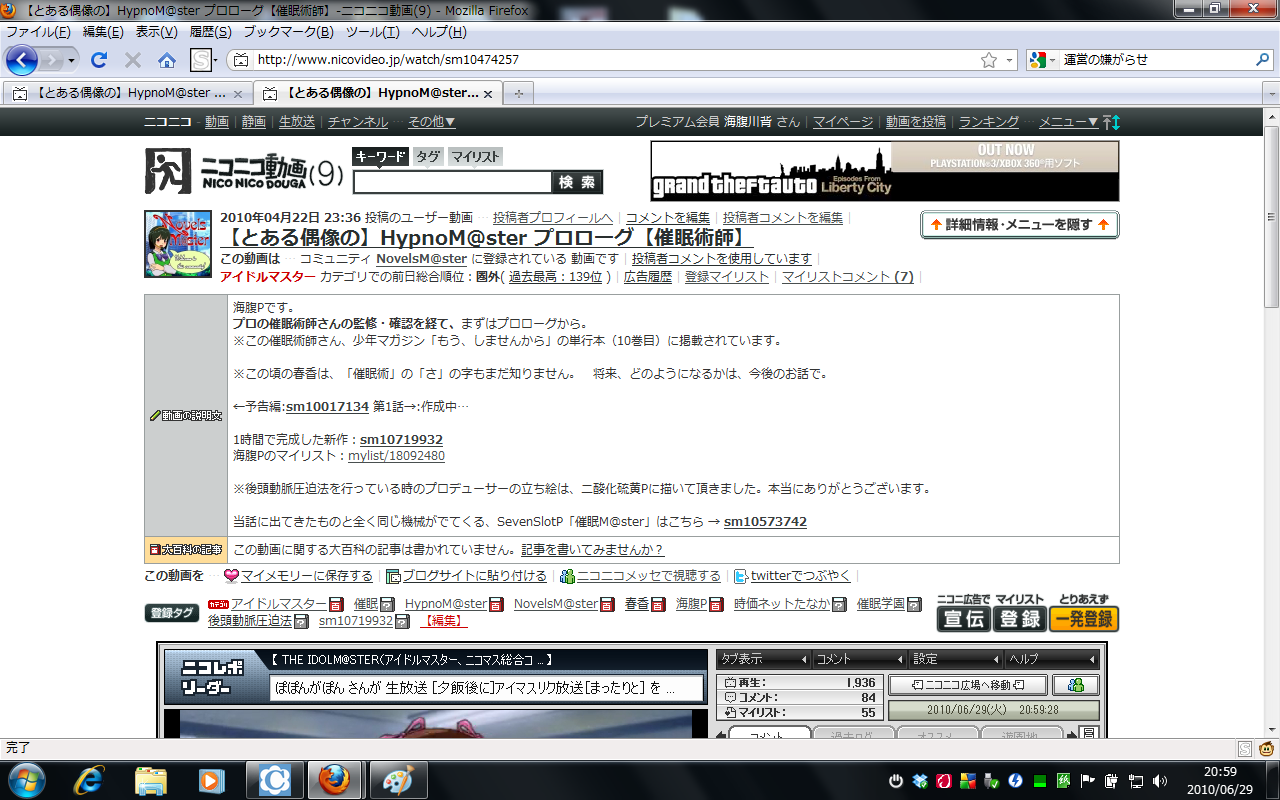Click the keyword search text field
The width and height of the screenshot is (1280, 800).
point(452,182)
